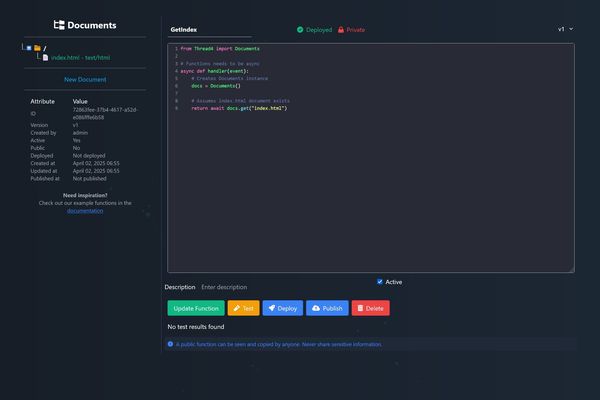Click the New Document link
Screen dimensions: 600x400
pos(85,79)
